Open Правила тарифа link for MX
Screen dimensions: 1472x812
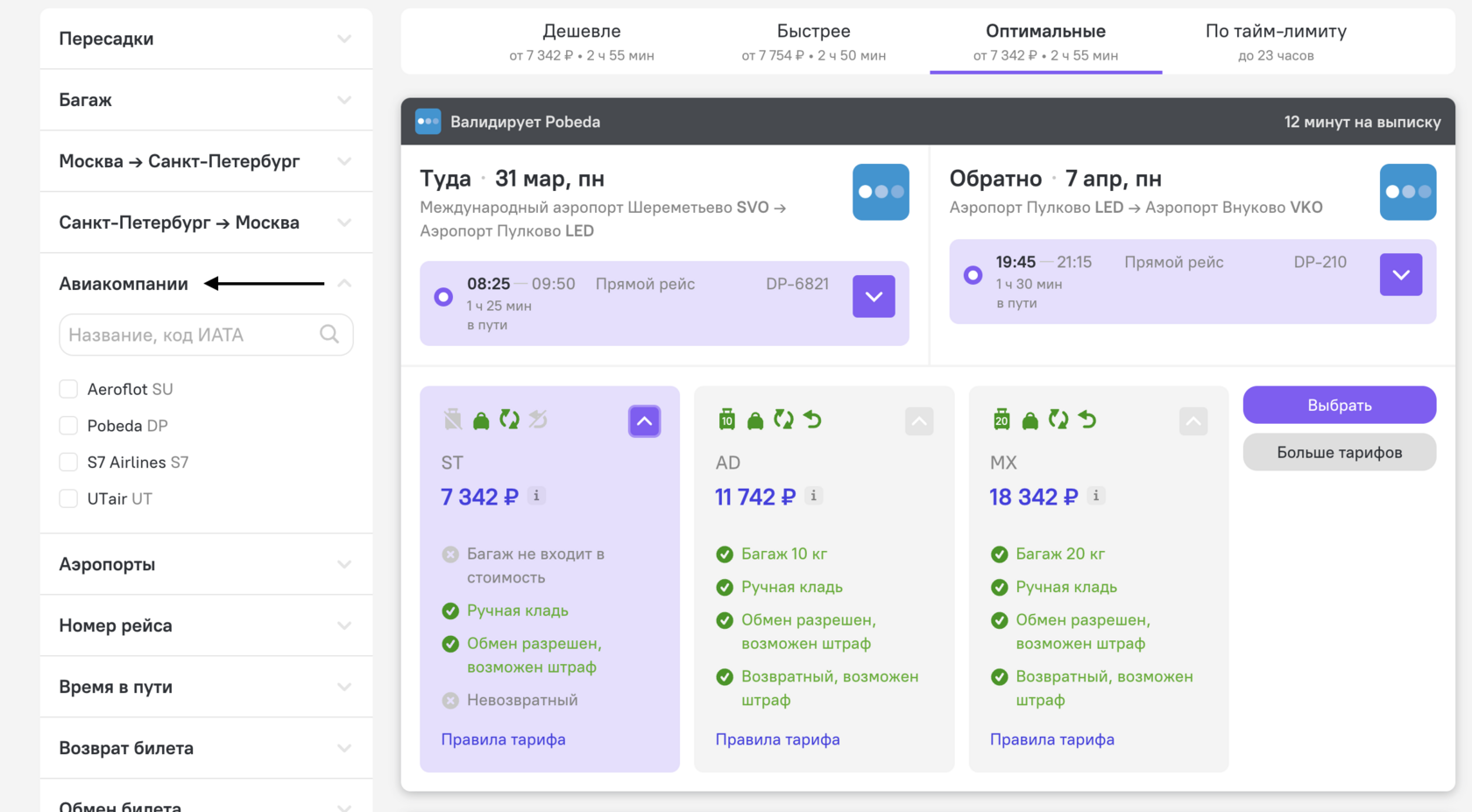pyautogui.click(x=1051, y=739)
